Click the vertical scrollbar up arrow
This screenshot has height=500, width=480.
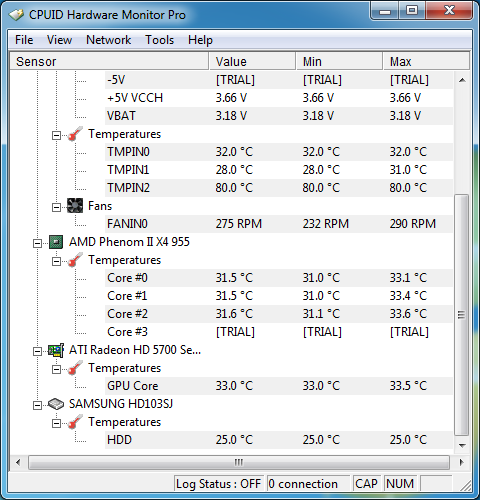(x=462, y=80)
